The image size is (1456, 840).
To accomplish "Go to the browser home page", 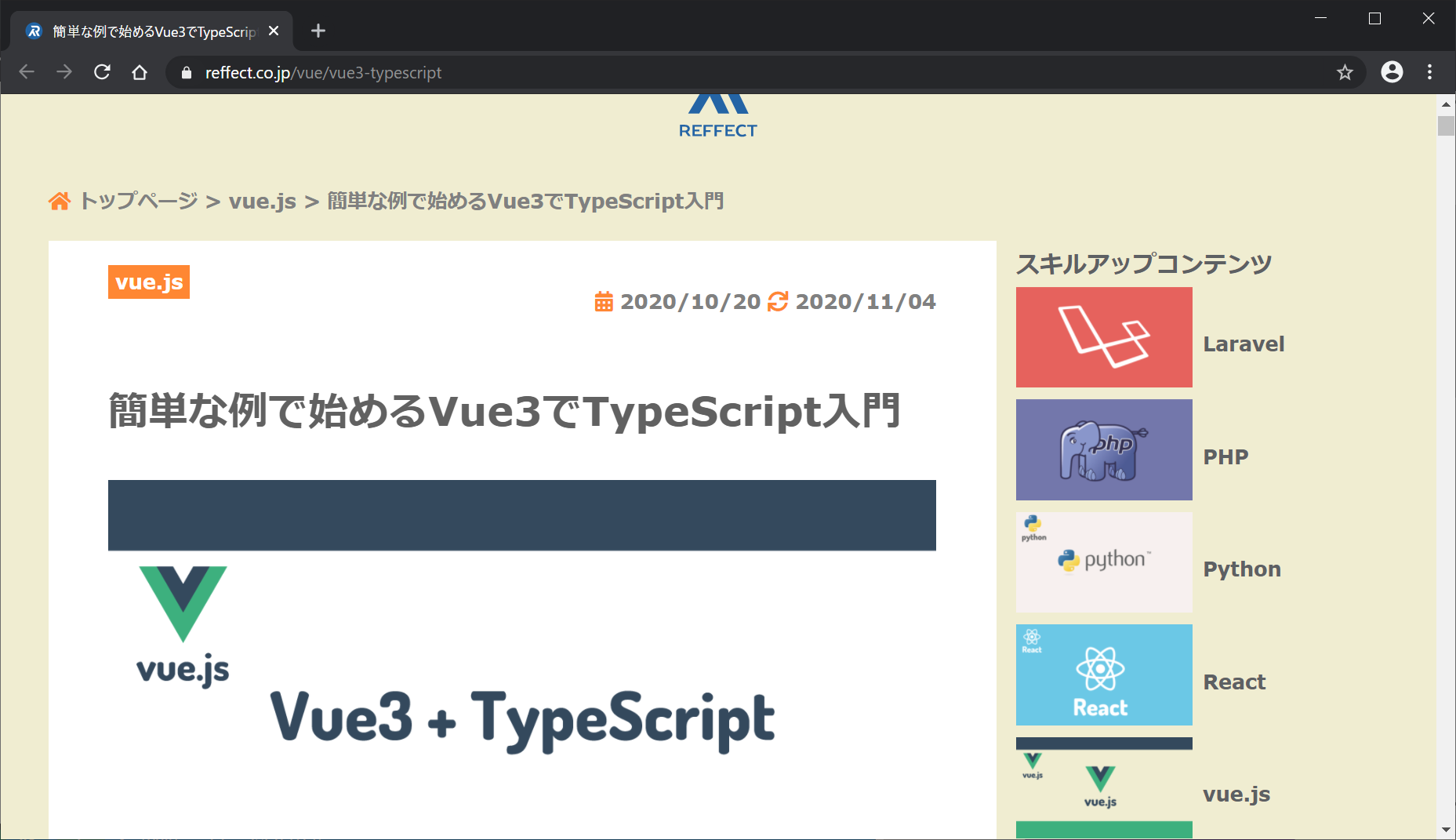I will click(140, 72).
